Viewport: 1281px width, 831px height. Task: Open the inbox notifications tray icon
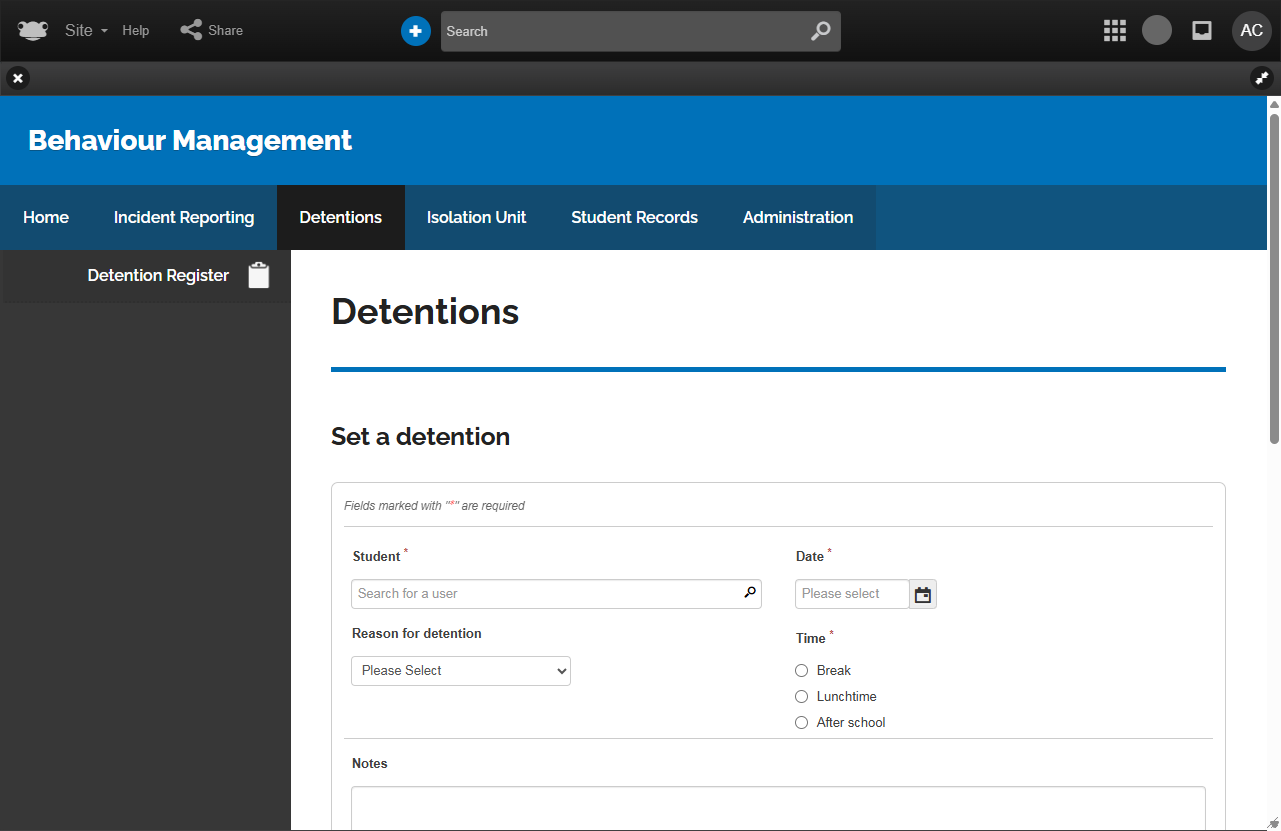point(1202,31)
